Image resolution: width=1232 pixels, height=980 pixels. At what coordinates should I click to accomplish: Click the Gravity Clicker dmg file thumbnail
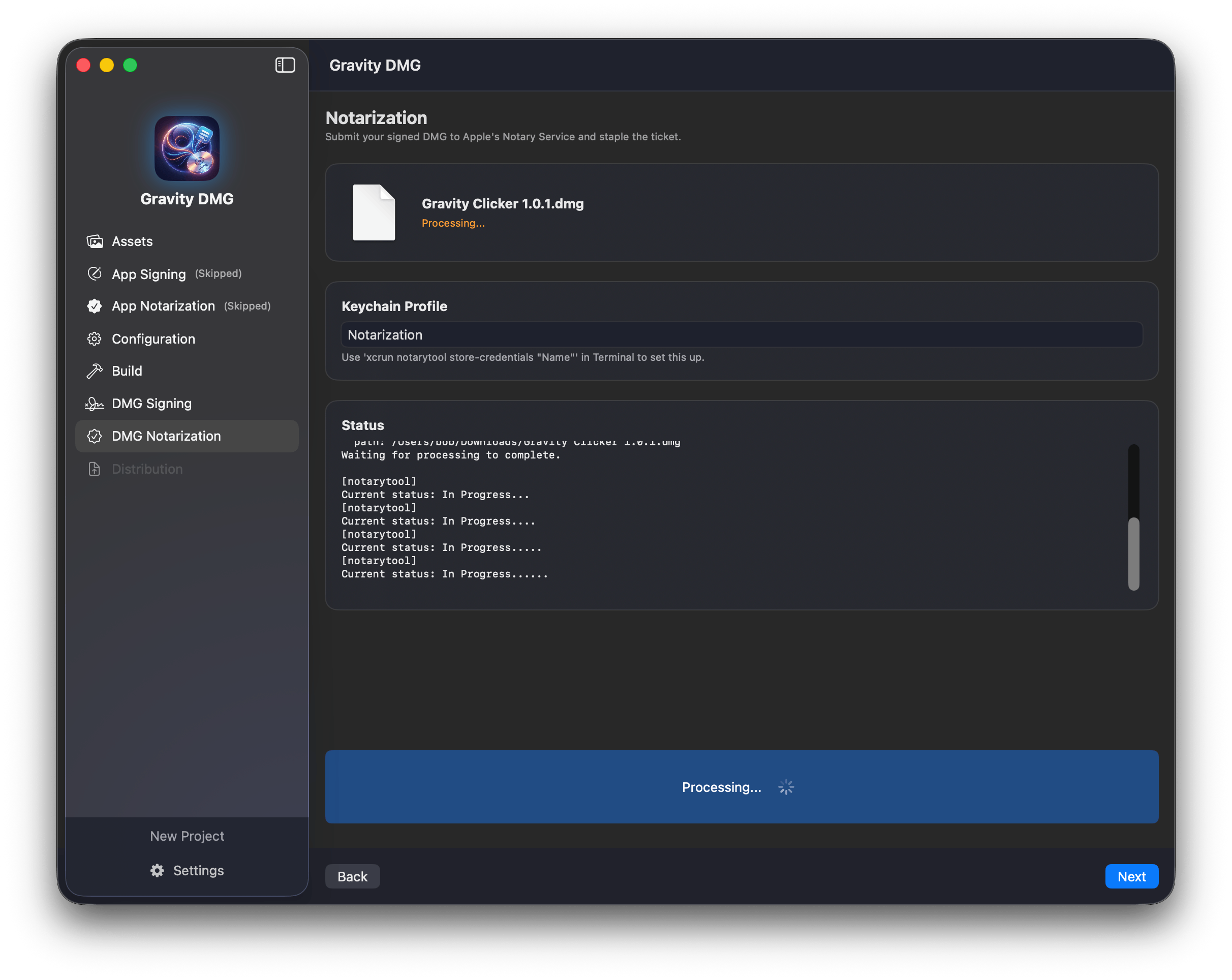[x=374, y=212]
